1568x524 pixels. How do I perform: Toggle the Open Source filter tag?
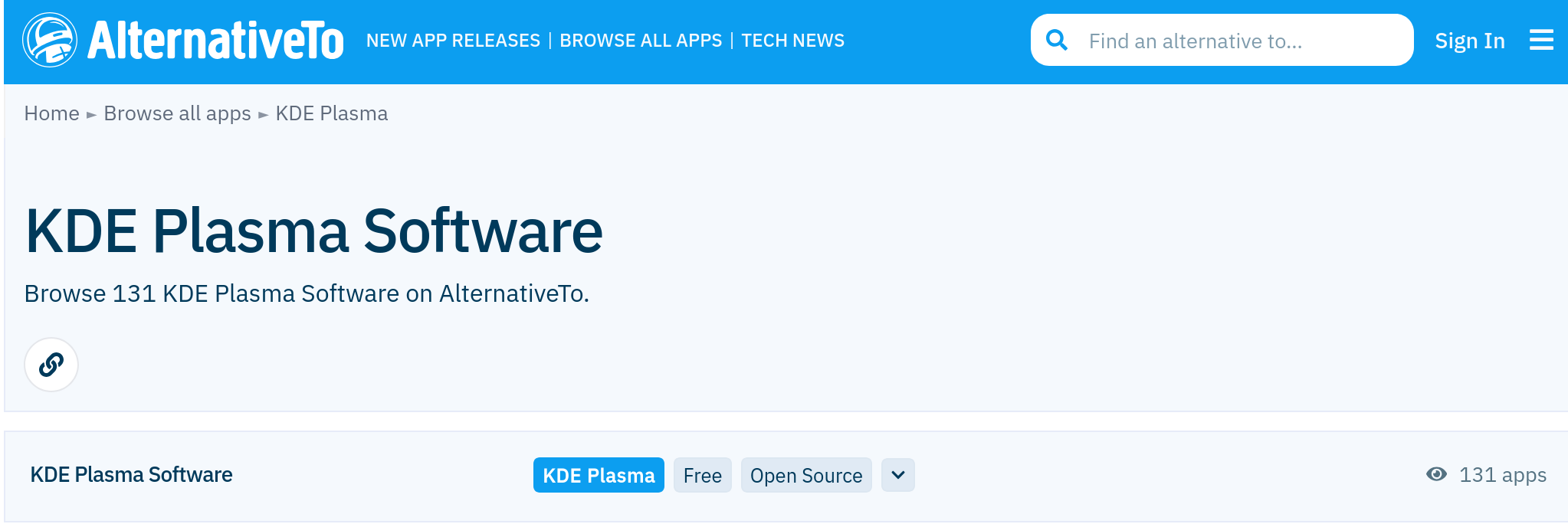click(806, 475)
